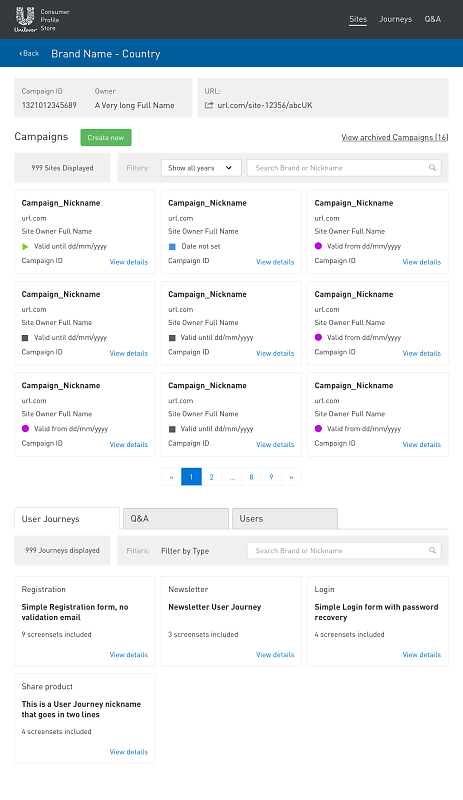Viewport: 463px width, 800px height.
Task: Open View archived Campaigns (16) link
Action: (x=395, y=137)
